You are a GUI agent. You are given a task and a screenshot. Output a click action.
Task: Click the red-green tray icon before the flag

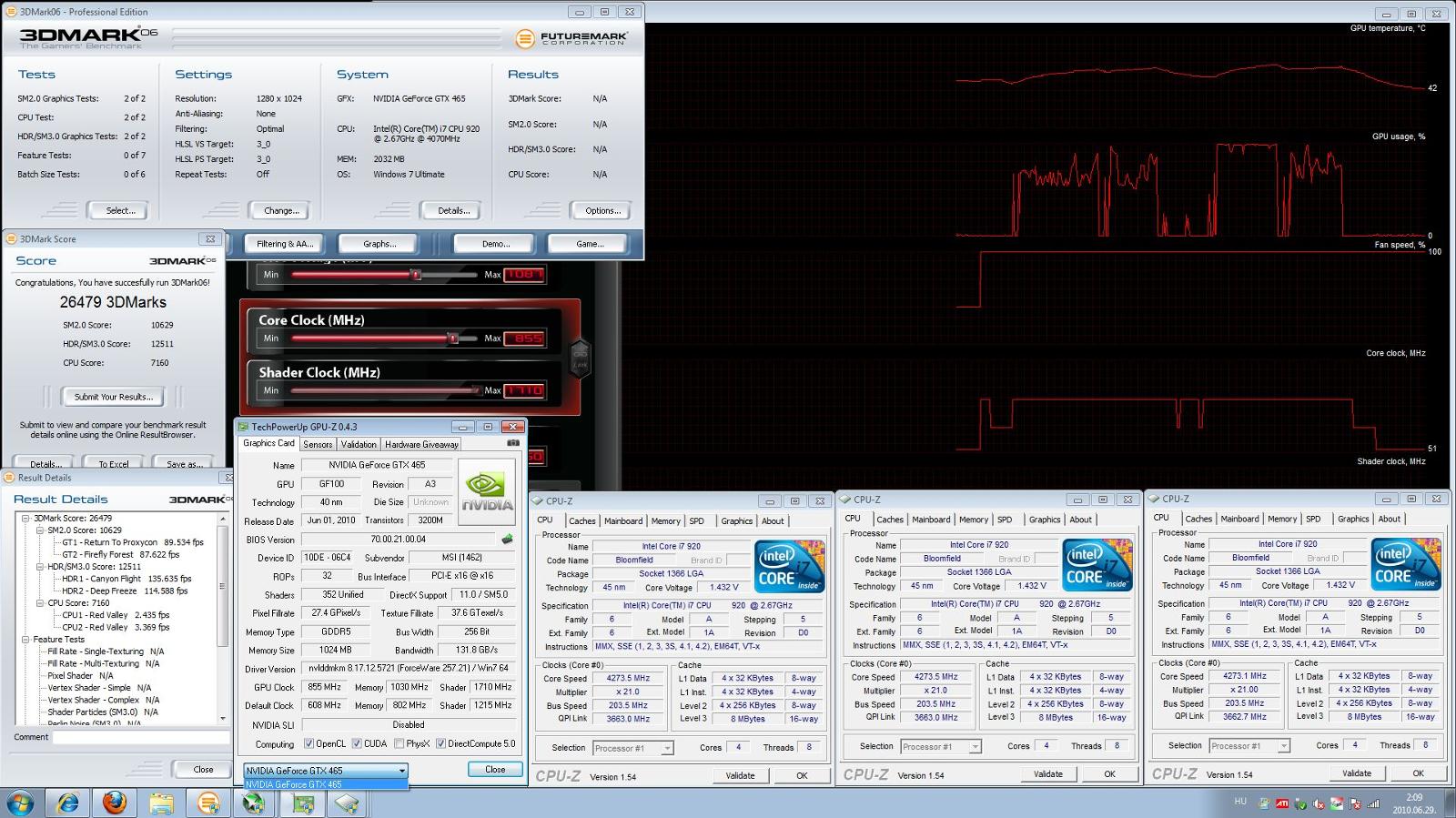coord(1337,803)
